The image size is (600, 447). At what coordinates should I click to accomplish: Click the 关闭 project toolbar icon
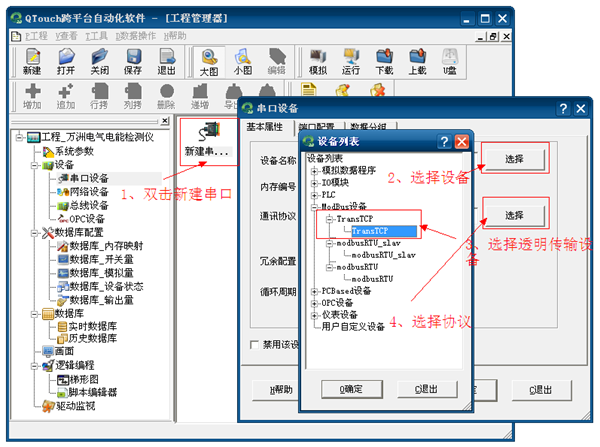pyautogui.click(x=99, y=62)
